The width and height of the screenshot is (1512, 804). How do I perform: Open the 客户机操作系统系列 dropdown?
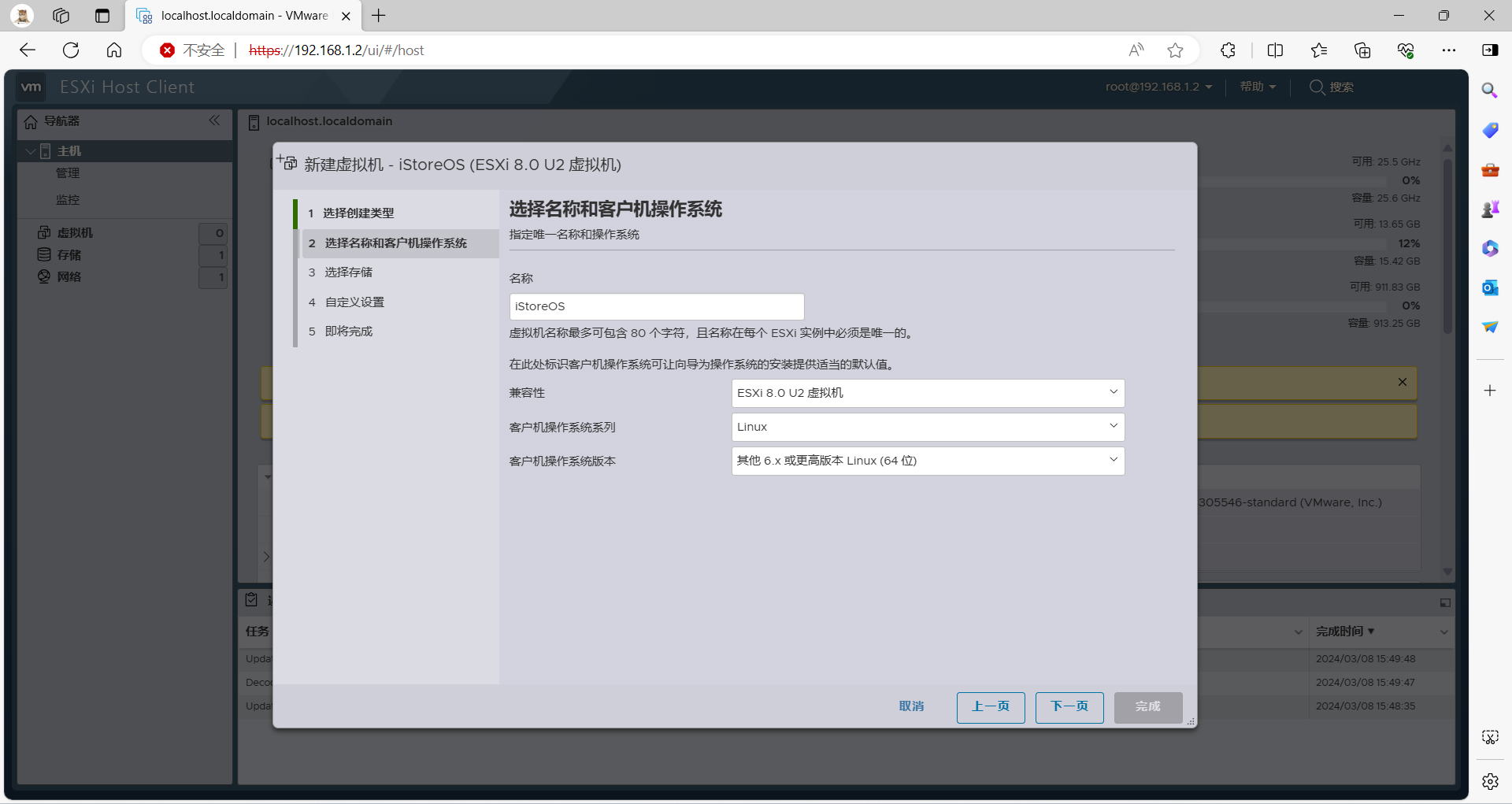tap(928, 427)
